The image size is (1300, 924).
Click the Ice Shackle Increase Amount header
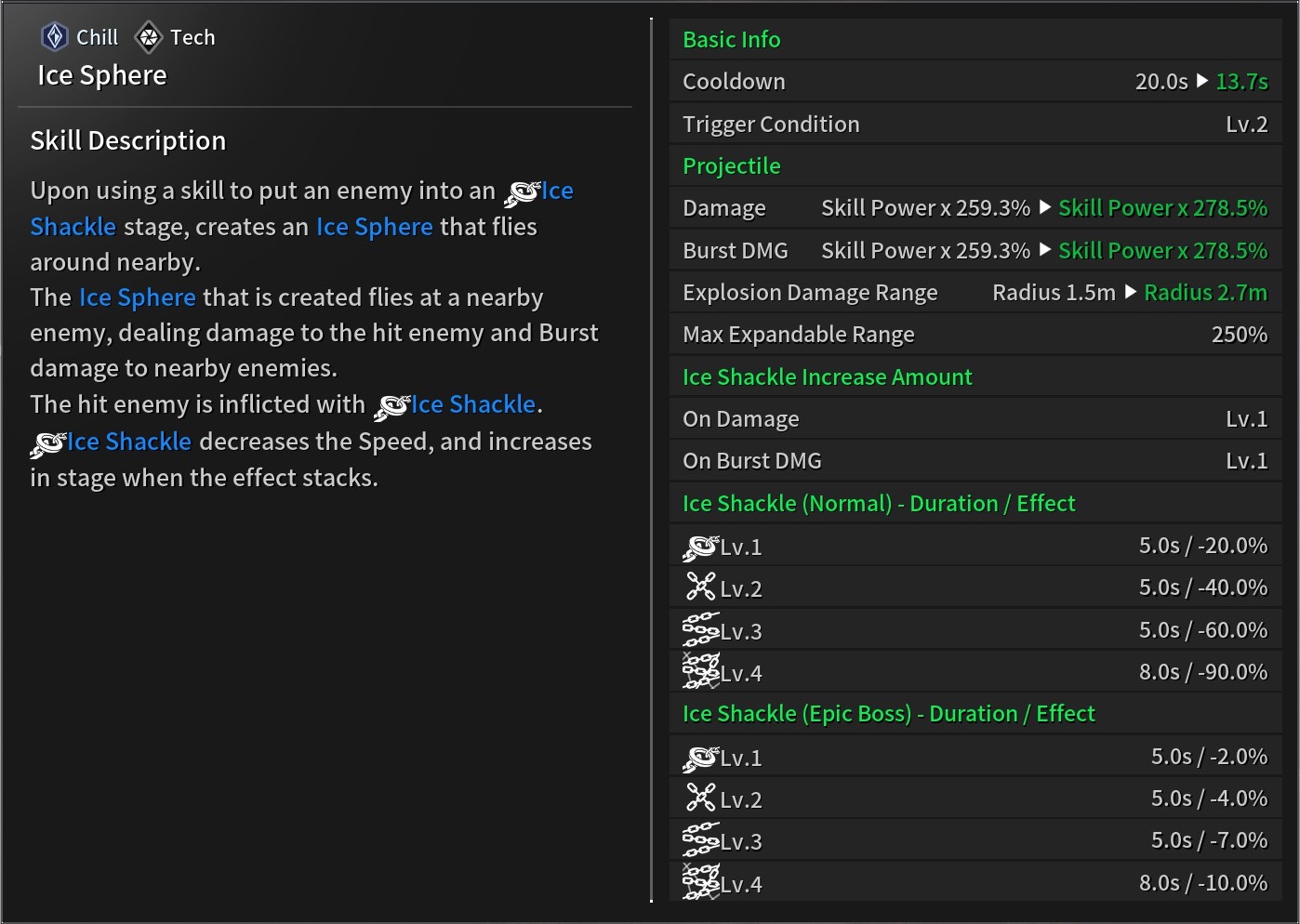point(827,377)
